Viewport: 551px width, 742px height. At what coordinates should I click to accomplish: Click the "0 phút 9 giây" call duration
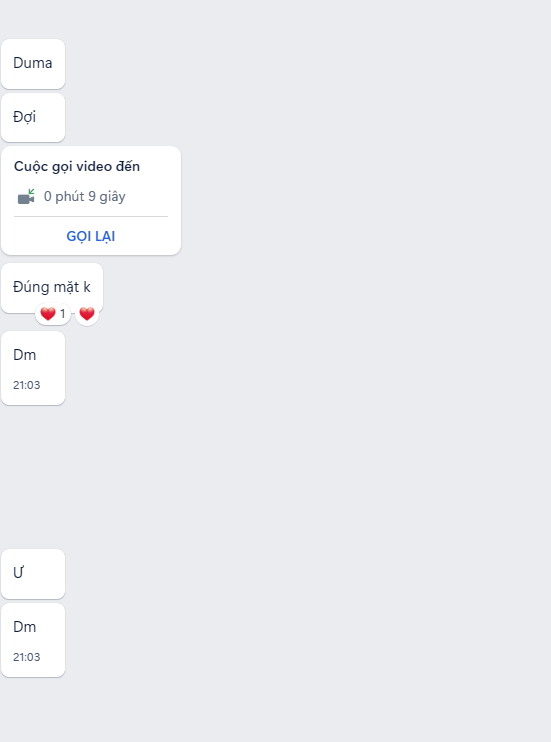pyautogui.click(x=85, y=196)
